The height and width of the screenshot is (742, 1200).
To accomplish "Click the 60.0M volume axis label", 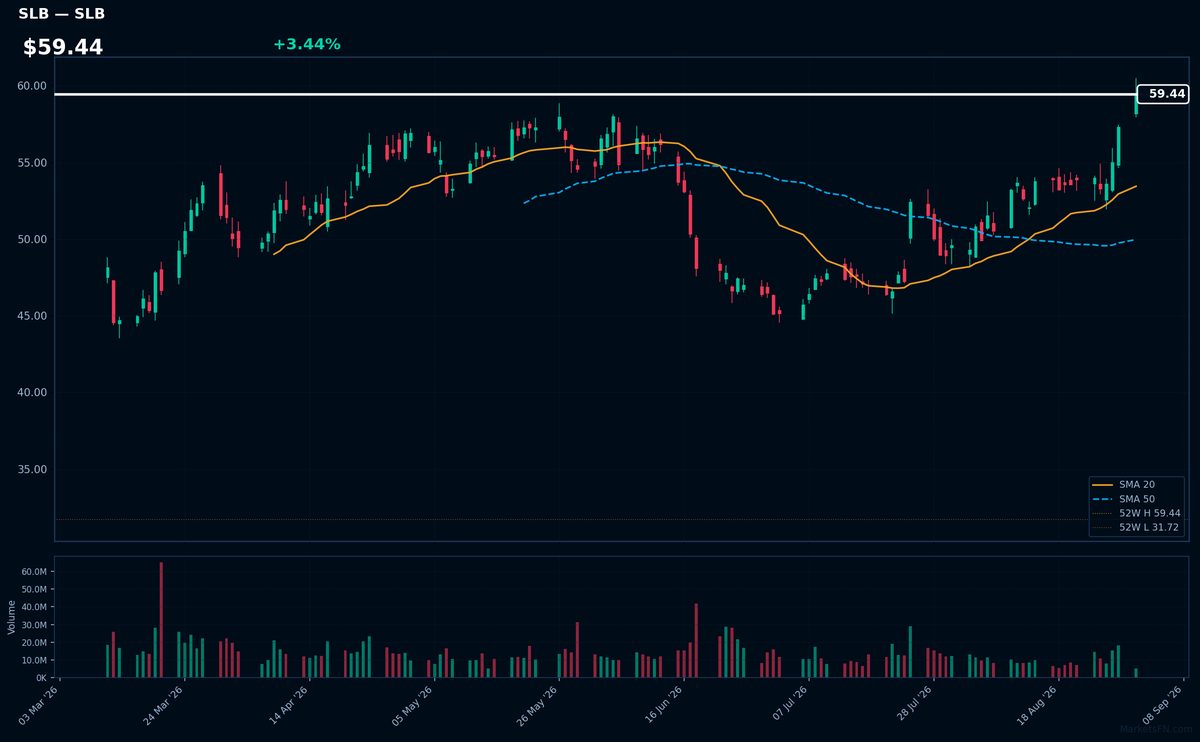I will (34, 571).
